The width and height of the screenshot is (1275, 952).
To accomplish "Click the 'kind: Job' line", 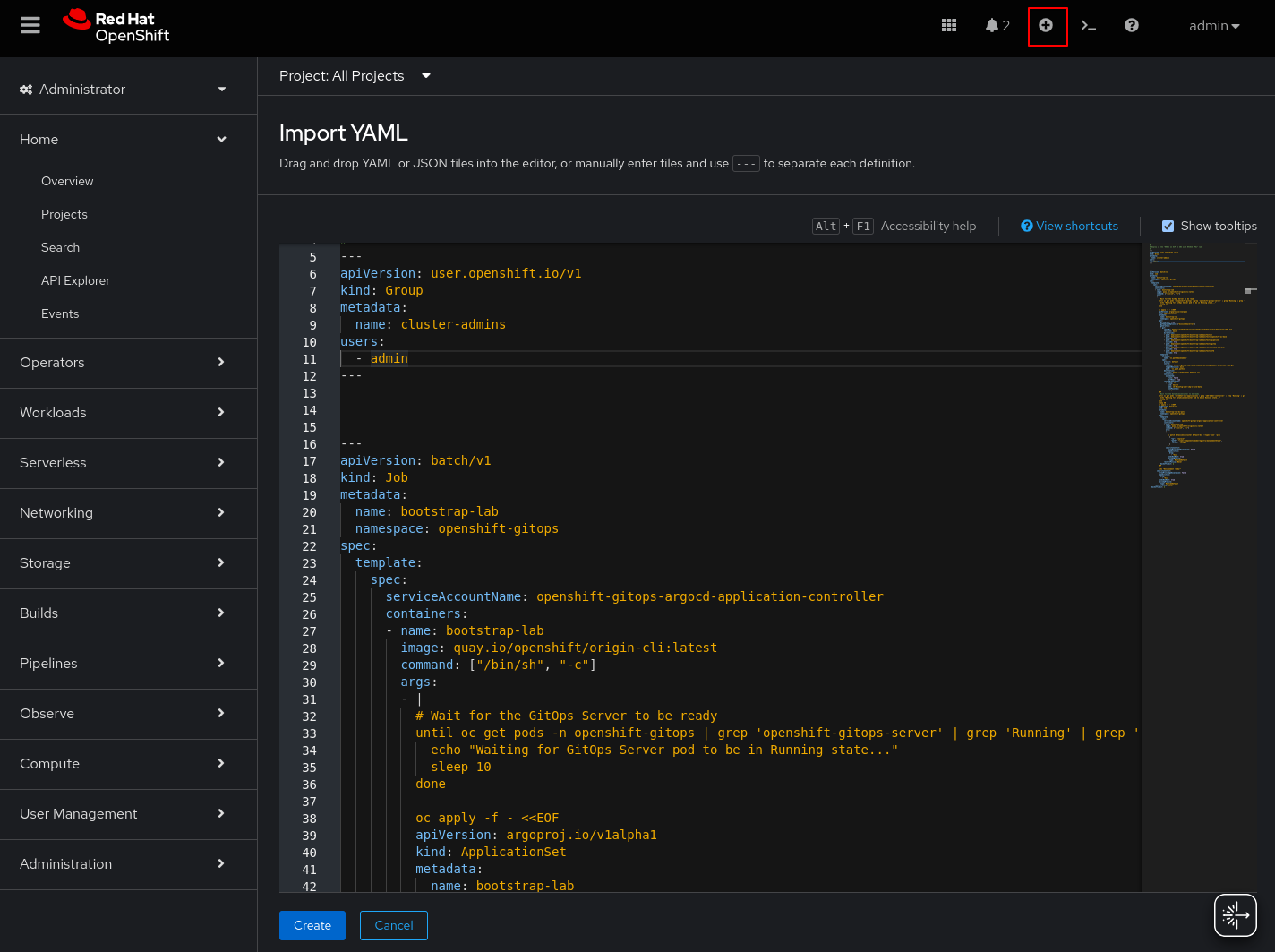I will 374,477.
